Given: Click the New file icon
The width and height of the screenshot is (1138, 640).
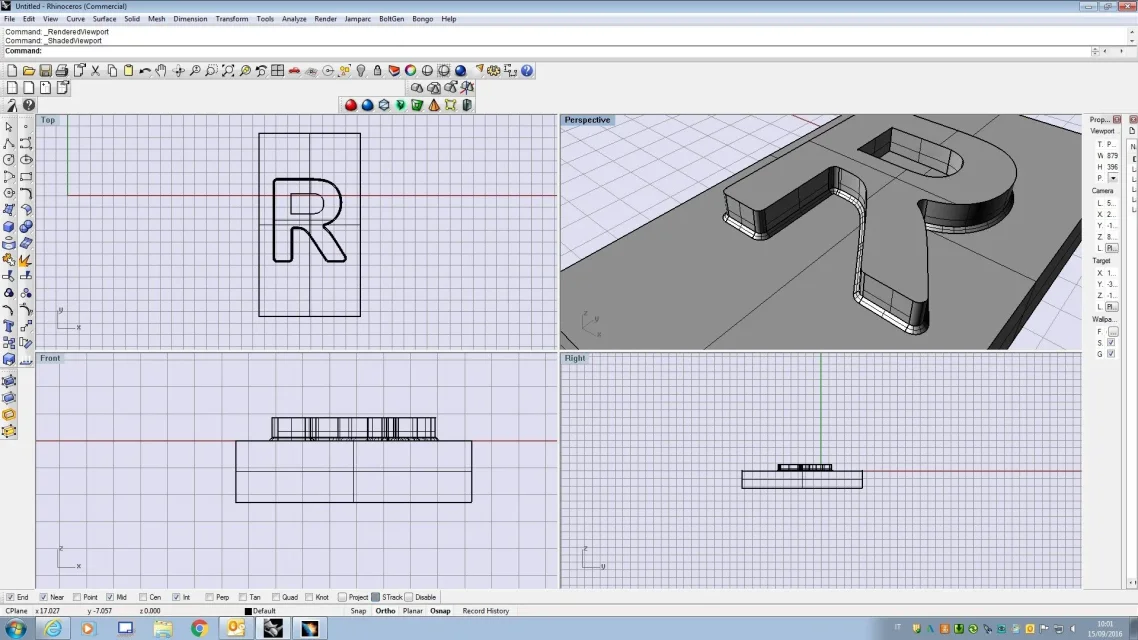Looking at the screenshot, I should [x=12, y=70].
